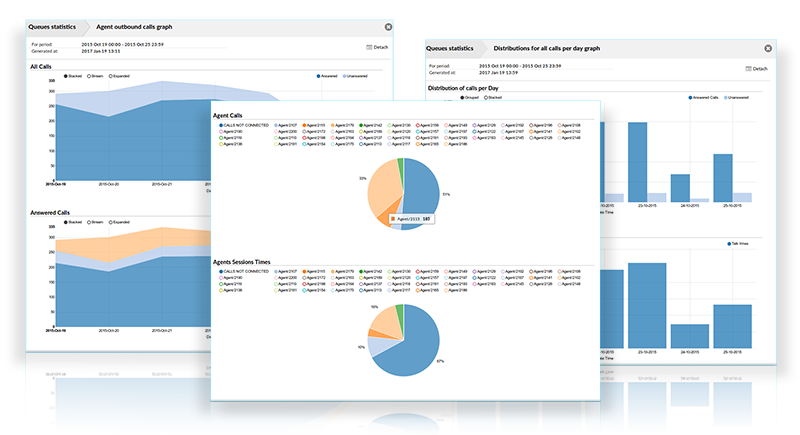Close the Agent outbound calls graph panel

(x=388, y=27)
